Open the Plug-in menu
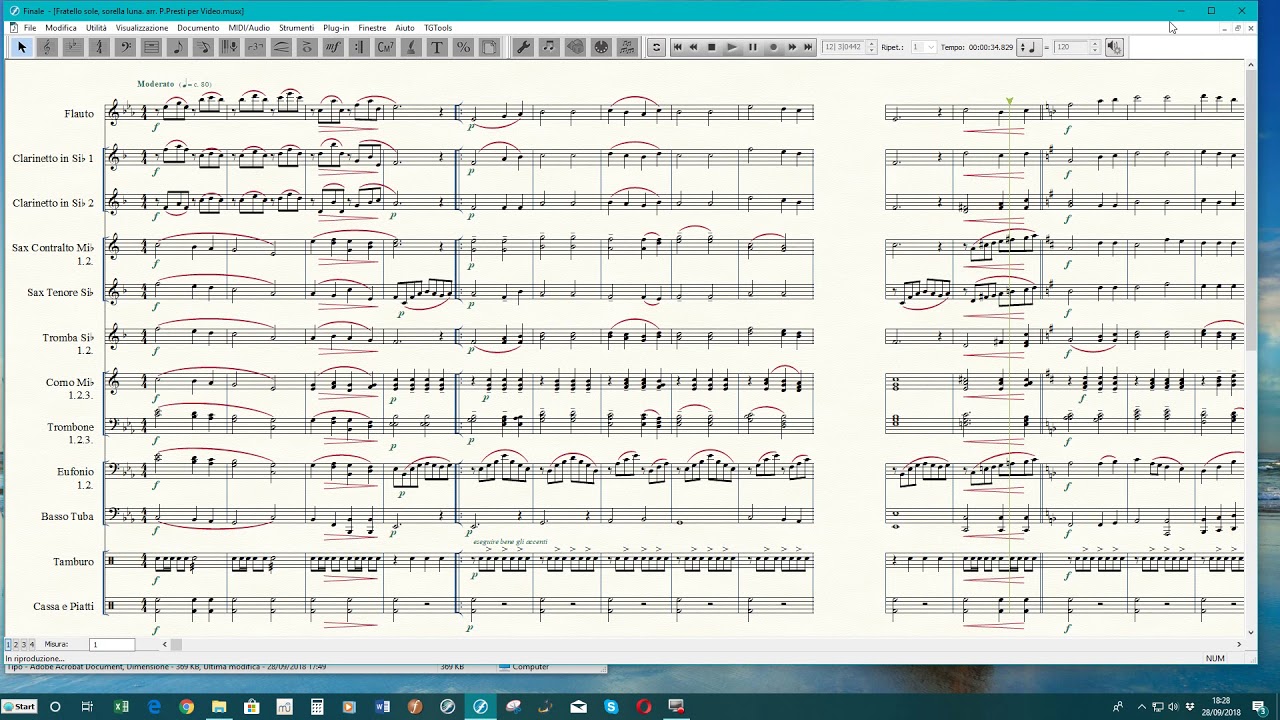 336,28
